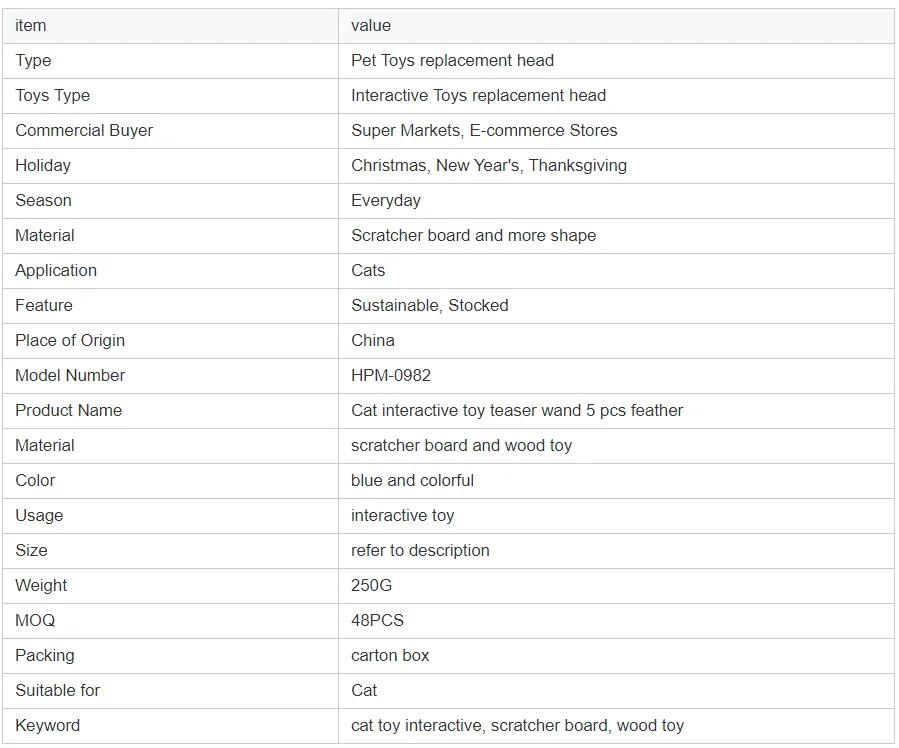Select the '250G' weight value

pyautogui.click(x=371, y=585)
